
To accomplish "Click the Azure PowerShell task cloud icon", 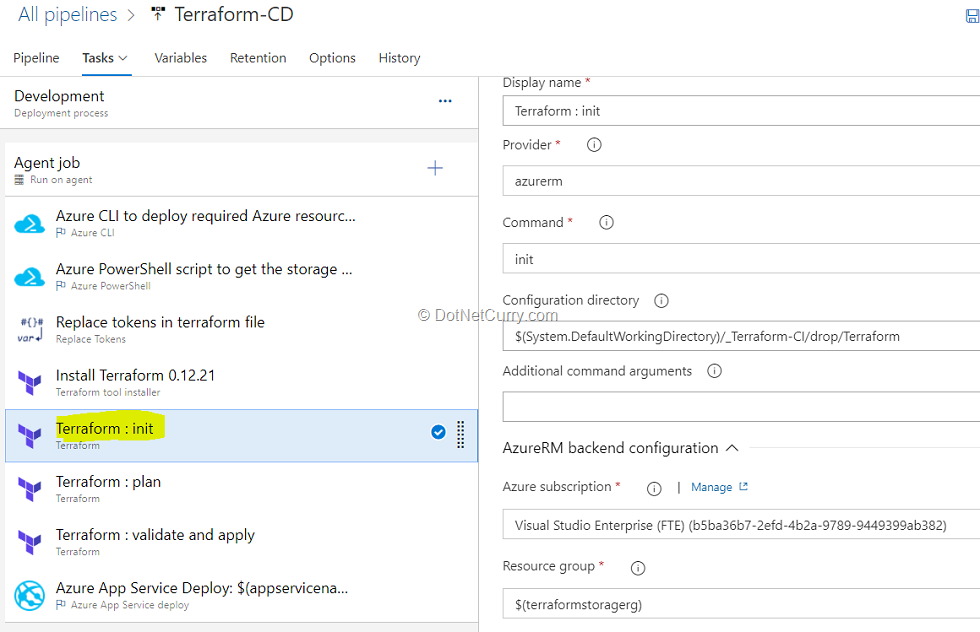I will click(29, 277).
